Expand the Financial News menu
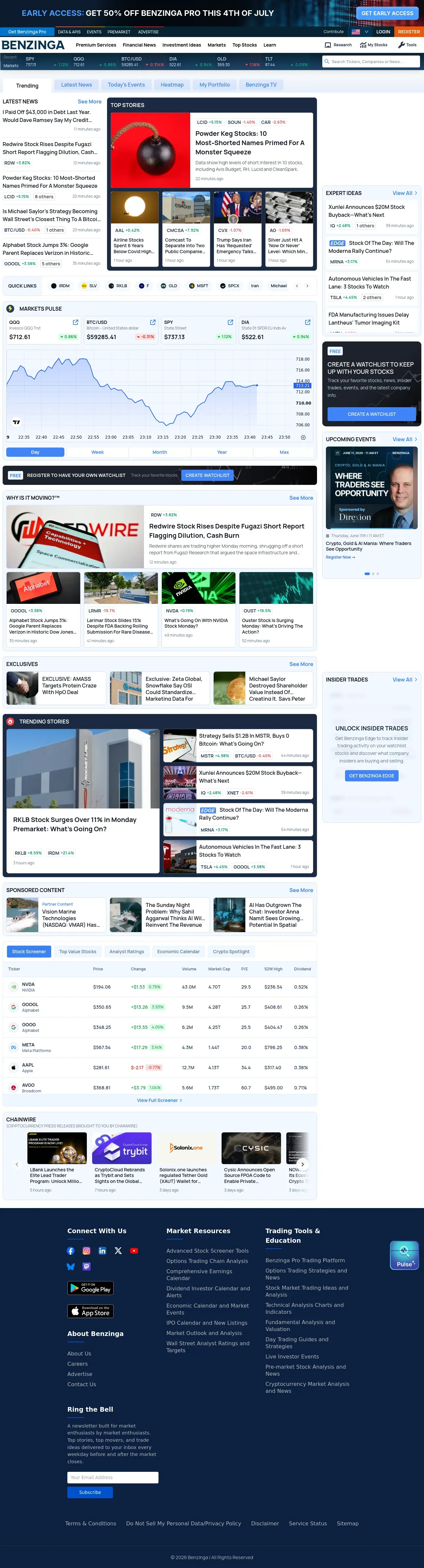The image size is (424, 1568). coord(139,45)
